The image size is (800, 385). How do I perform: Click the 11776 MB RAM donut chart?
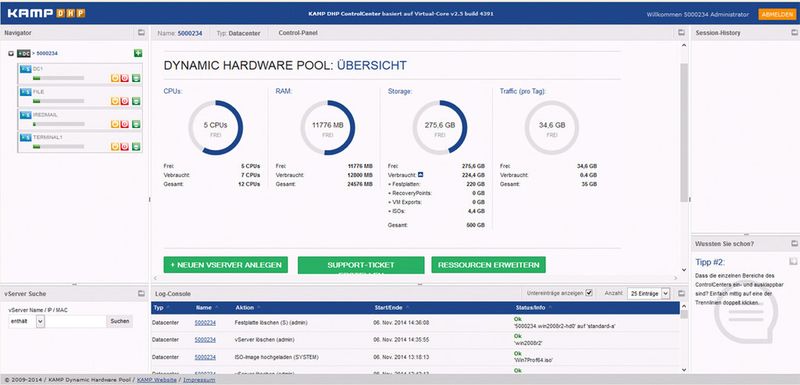[328, 127]
